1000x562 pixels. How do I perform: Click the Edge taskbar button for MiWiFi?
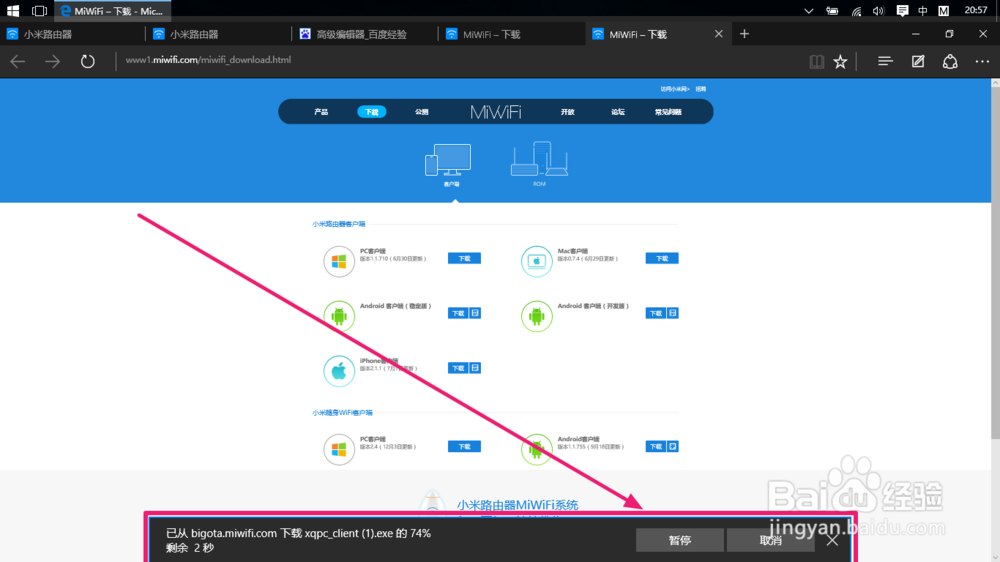[113, 11]
